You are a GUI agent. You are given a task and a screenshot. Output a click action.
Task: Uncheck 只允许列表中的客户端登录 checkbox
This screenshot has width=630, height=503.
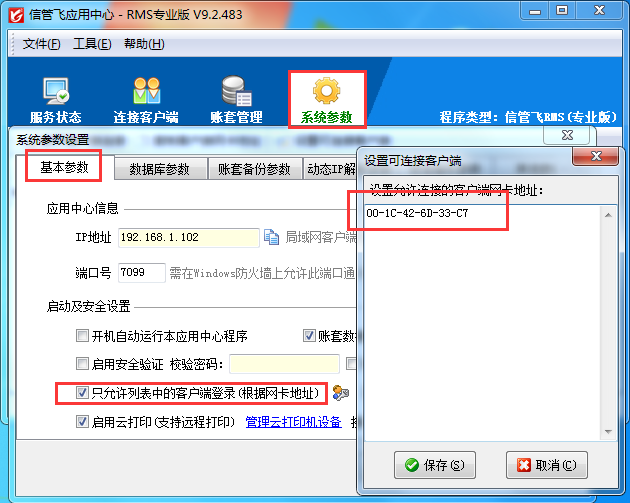(82, 393)
